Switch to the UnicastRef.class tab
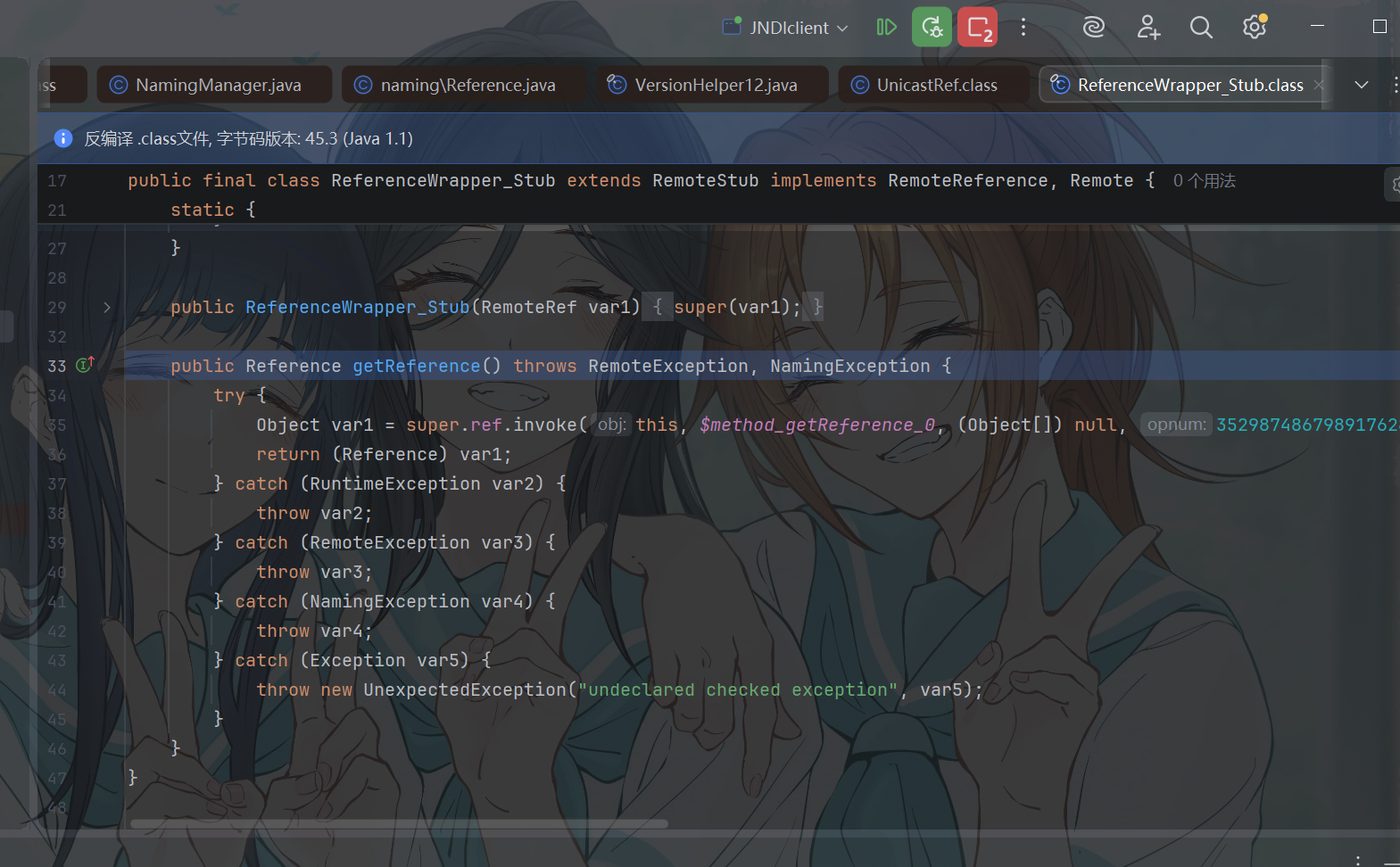Viewport: 1400px width, 867px height. coord(933,85)
